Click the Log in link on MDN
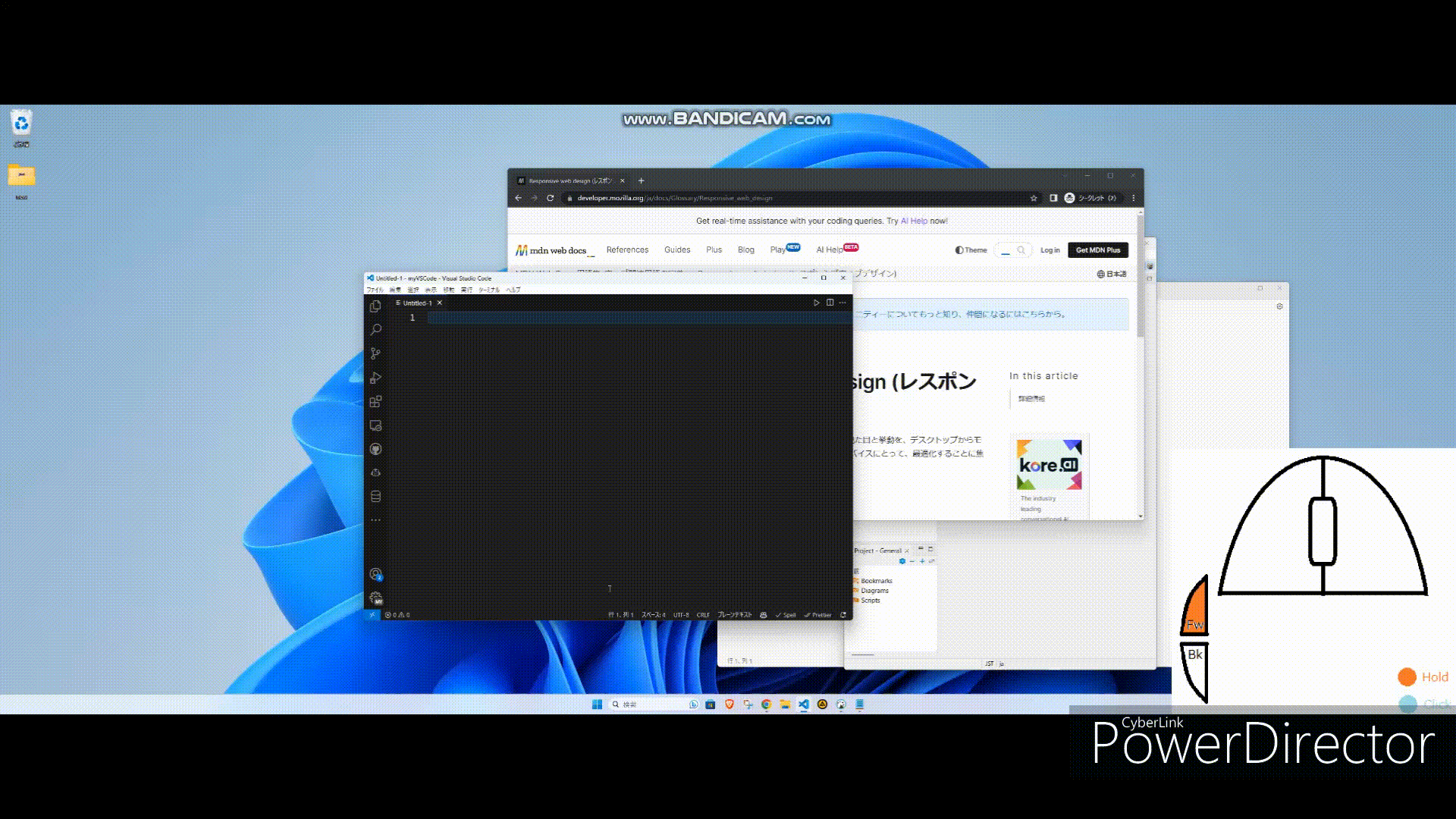Image resolution: width=1456 pixels, height=819 pixels. pos(1050,250)
